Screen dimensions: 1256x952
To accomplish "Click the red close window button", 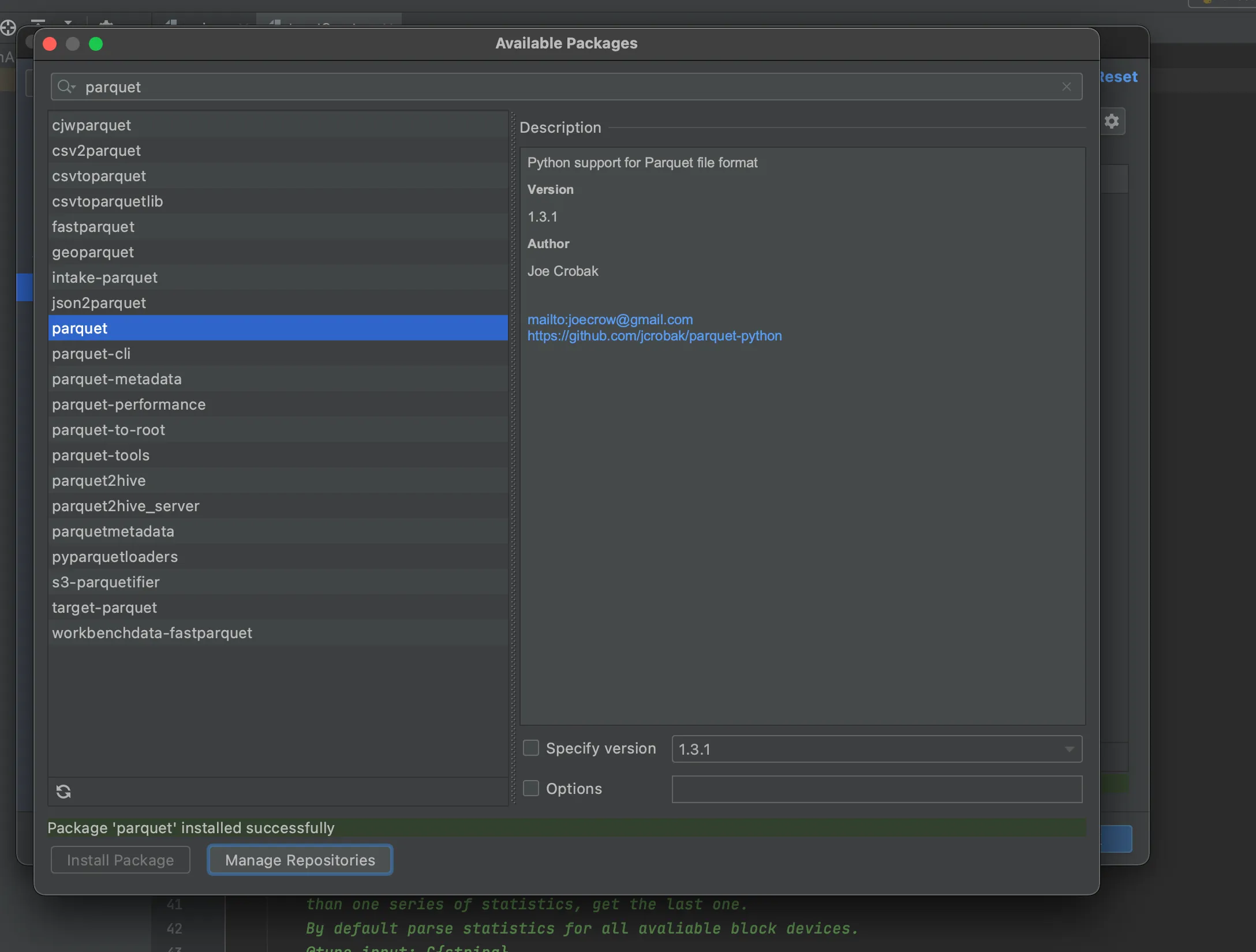I will 50,44.
